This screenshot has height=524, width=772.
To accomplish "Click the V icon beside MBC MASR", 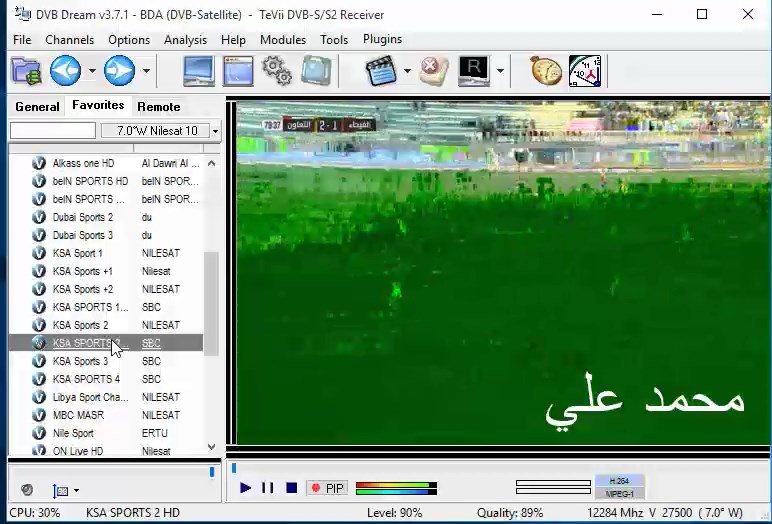I will [x=39, y=415].
